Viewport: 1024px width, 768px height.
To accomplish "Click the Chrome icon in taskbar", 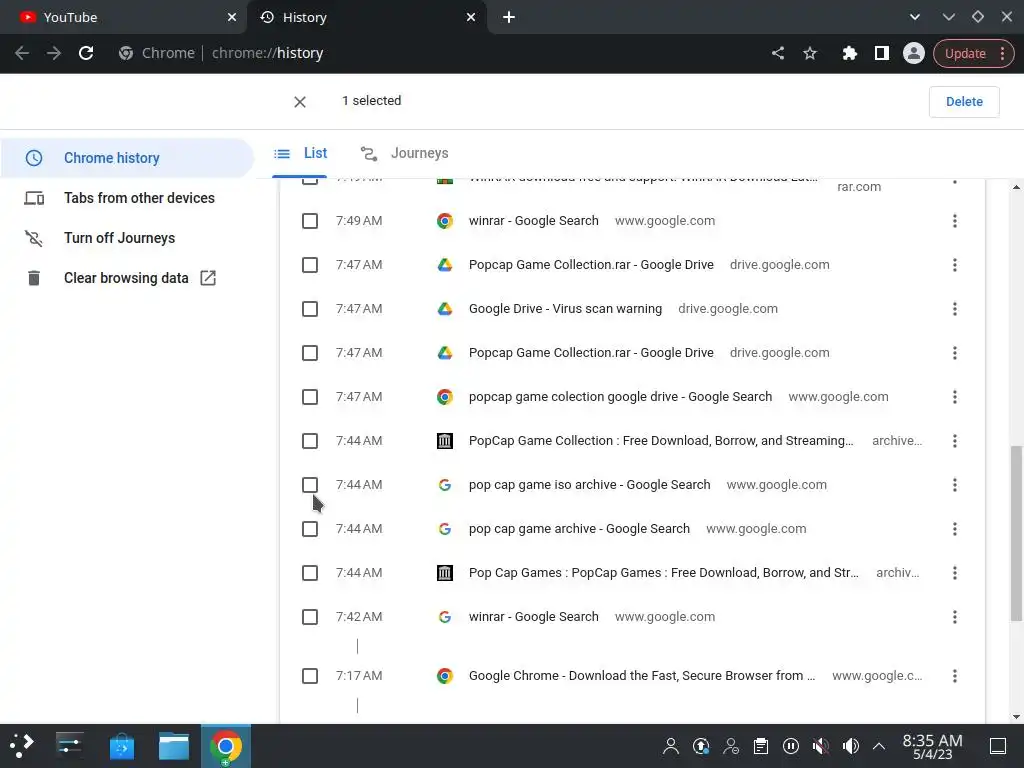I will (x=226, y=746).
